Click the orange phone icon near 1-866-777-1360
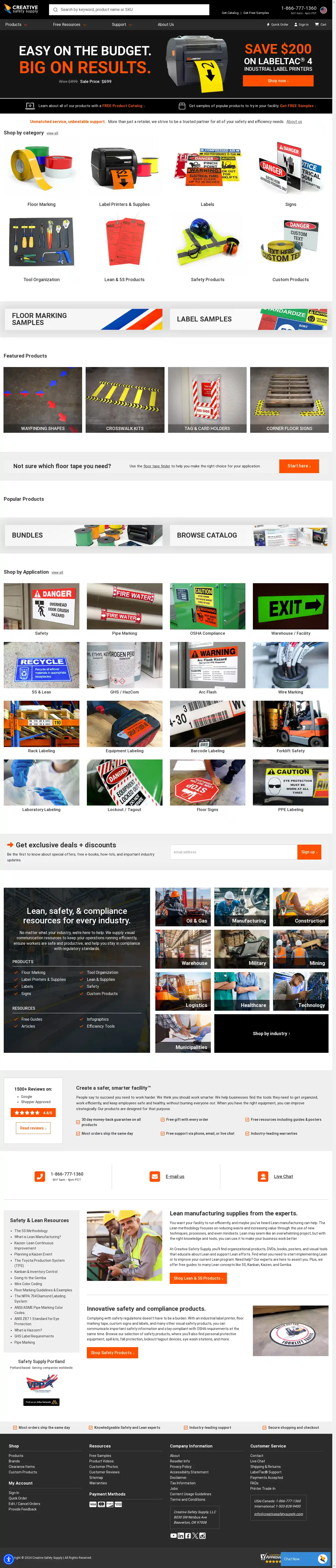This screenshot has height=1568, width=336. 40,1177
